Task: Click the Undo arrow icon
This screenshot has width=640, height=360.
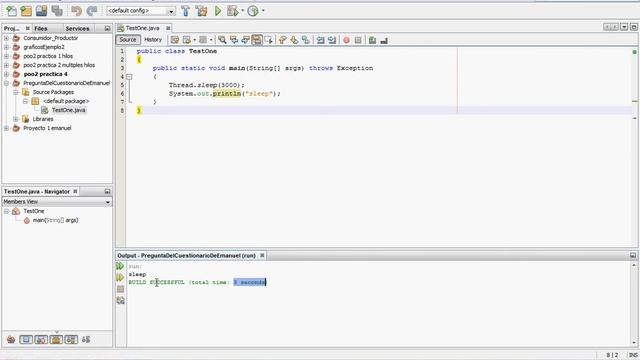Action: point(76,11)
